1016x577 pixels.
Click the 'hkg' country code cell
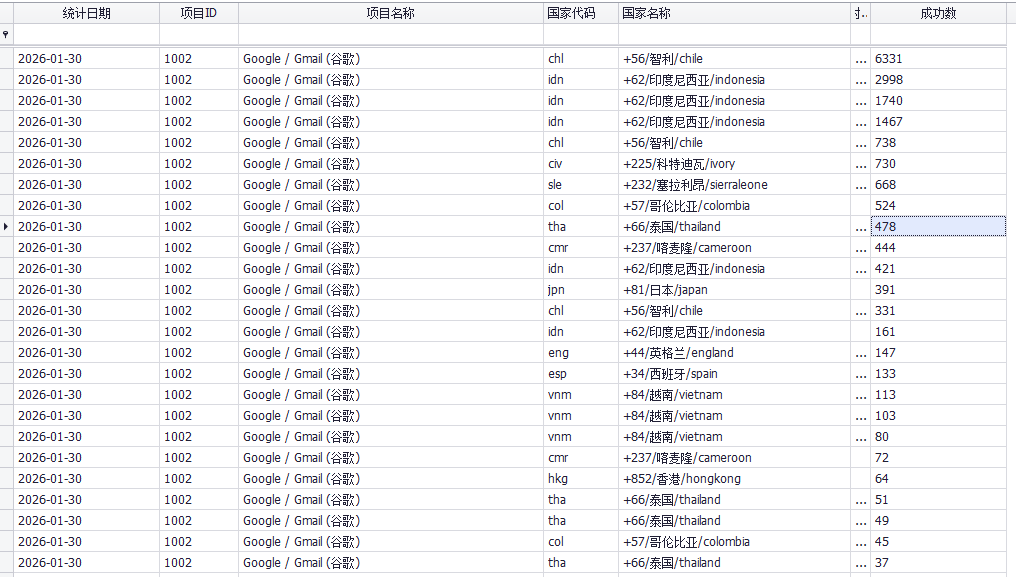[x=581, y=478]
